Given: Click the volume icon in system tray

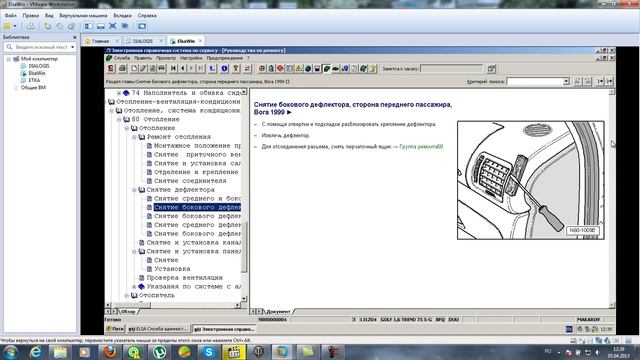Looking at the screenshot, I should (598, 352).
